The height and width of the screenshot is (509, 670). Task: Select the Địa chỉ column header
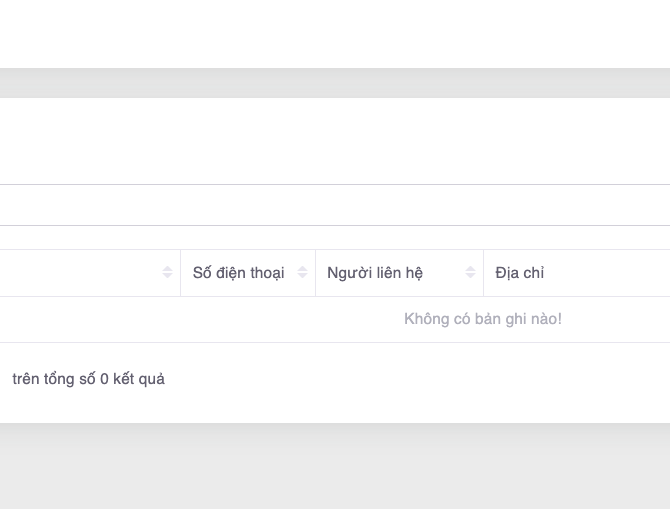coord(520,273)
